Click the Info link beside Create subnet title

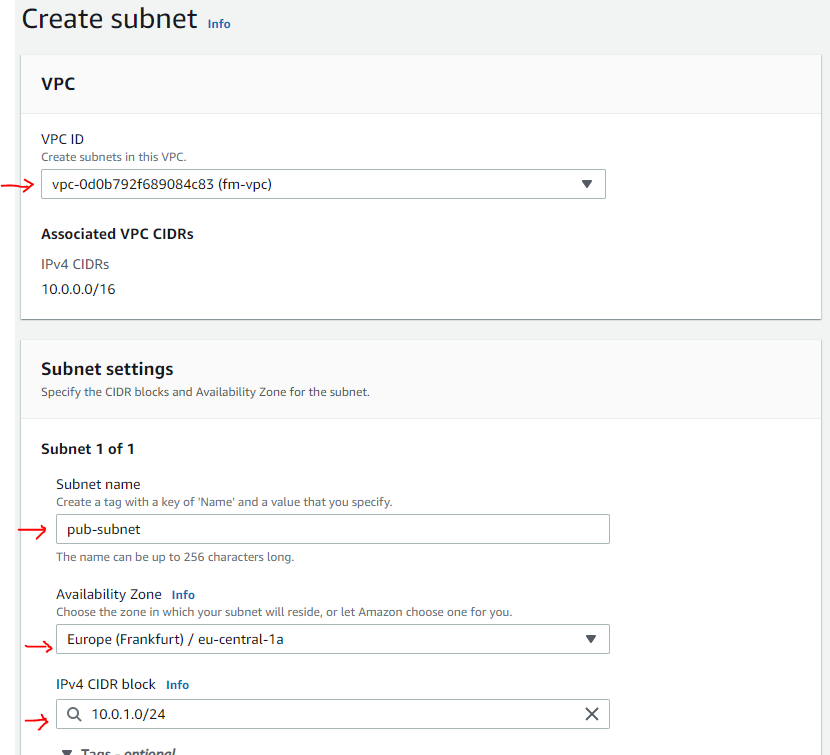point(219,23)
